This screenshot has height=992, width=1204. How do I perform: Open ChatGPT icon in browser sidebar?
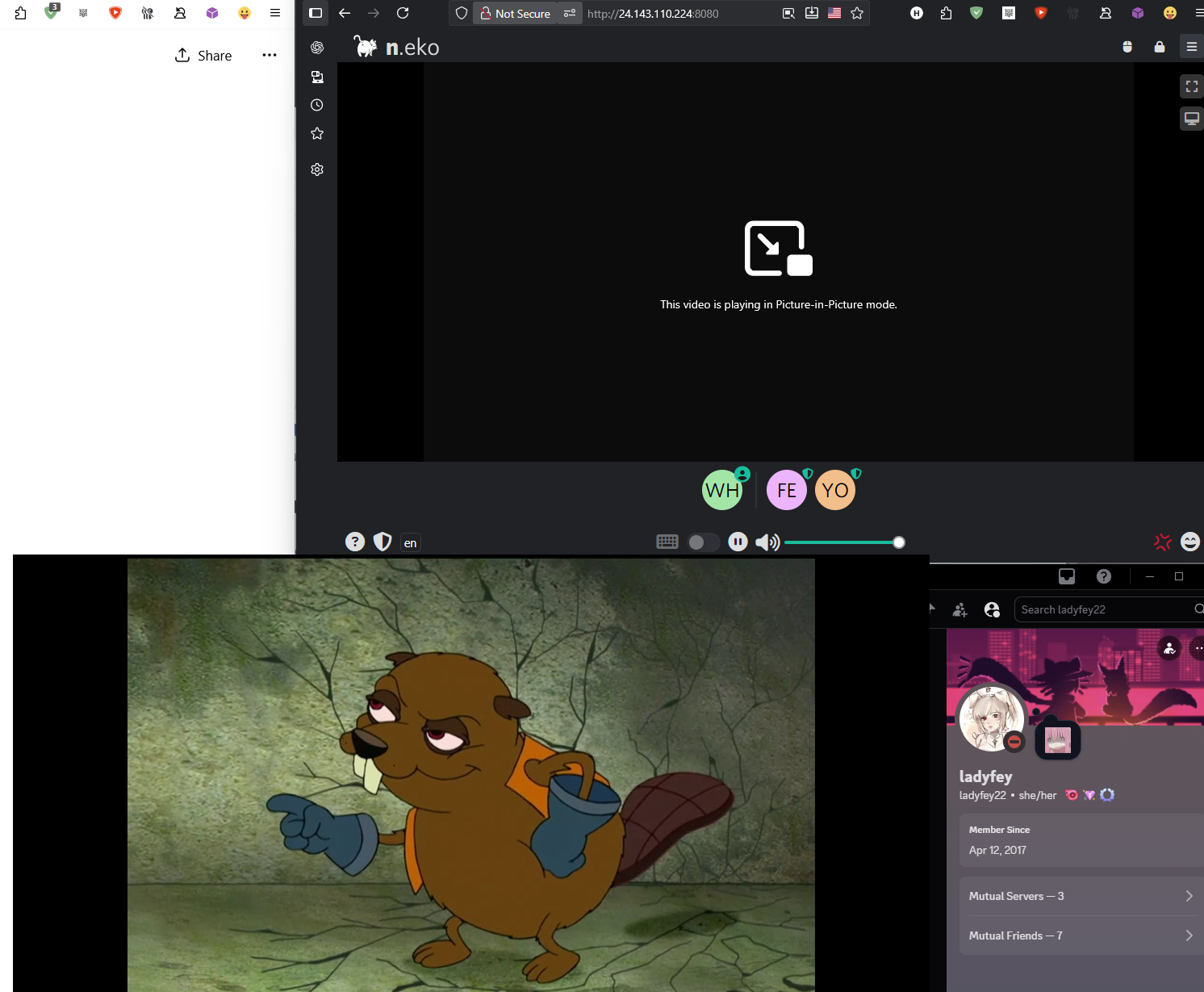click(x=317, y=48)
